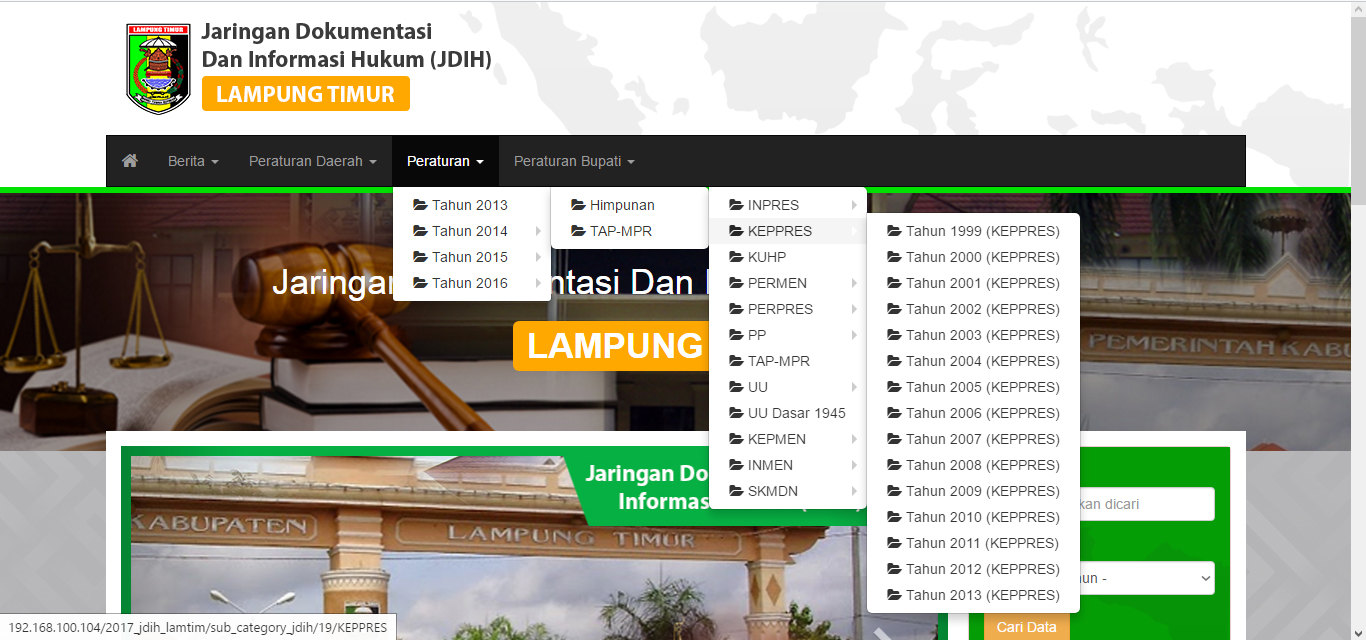This screenshot has height=640, width=1366.
Task: Select TAP-MPR in the regulation type list
Action: pos(788,361)
